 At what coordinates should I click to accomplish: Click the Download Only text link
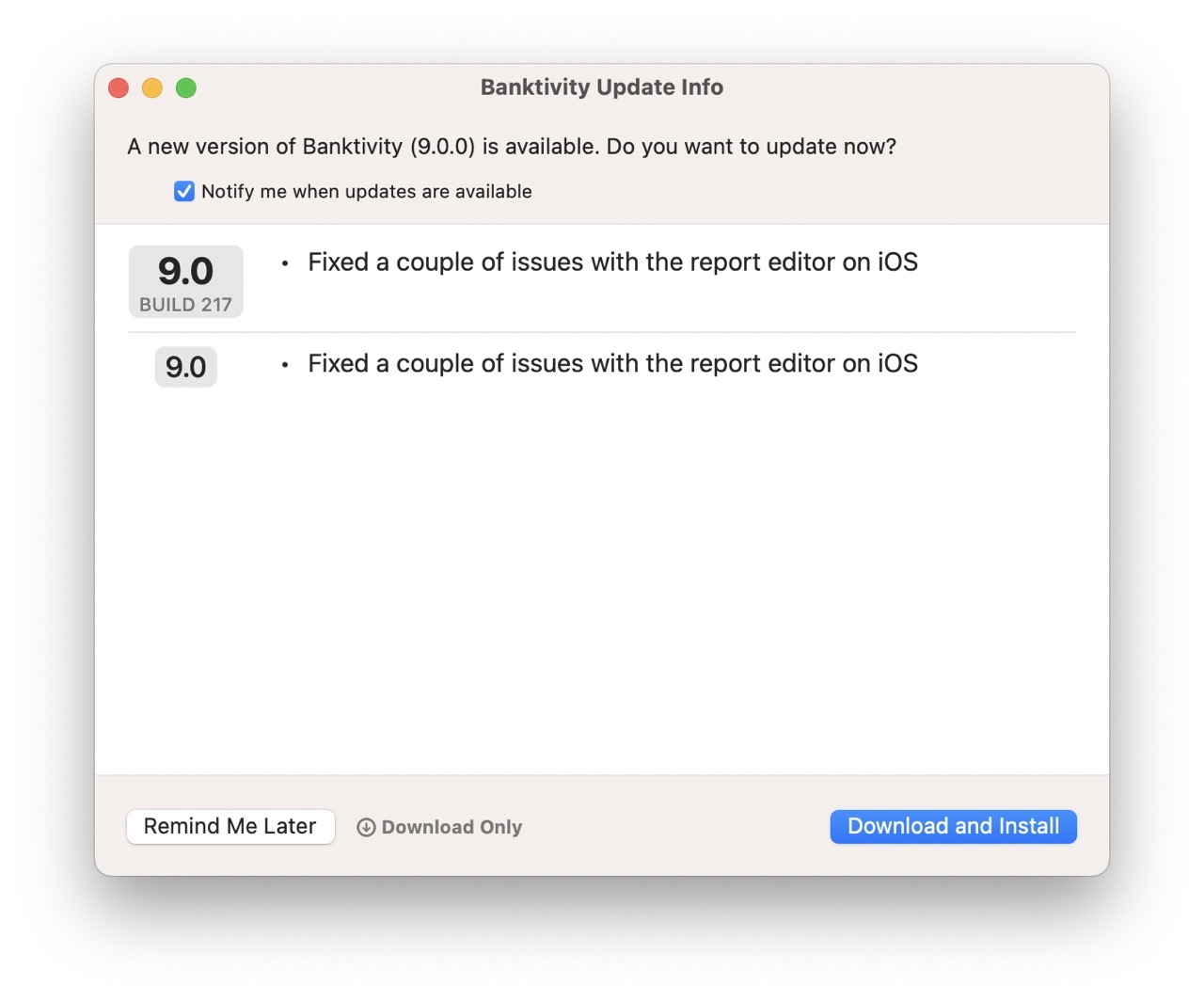(x=451, y=827)
